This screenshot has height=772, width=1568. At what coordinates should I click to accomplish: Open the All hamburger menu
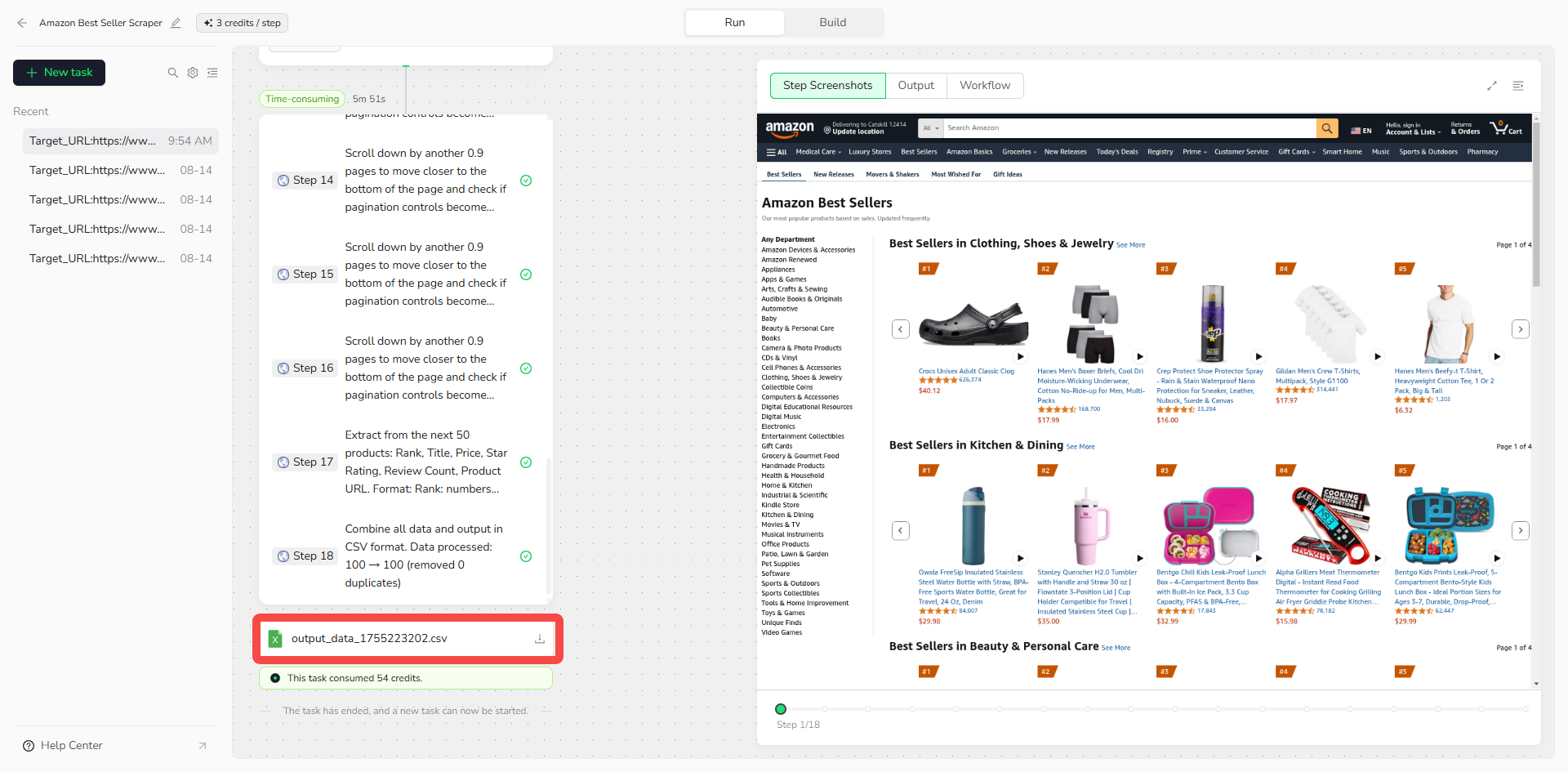777,152
